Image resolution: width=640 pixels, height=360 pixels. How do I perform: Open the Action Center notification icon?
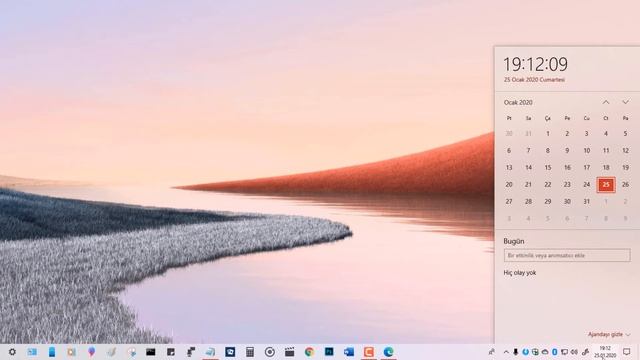coord(627,352)
